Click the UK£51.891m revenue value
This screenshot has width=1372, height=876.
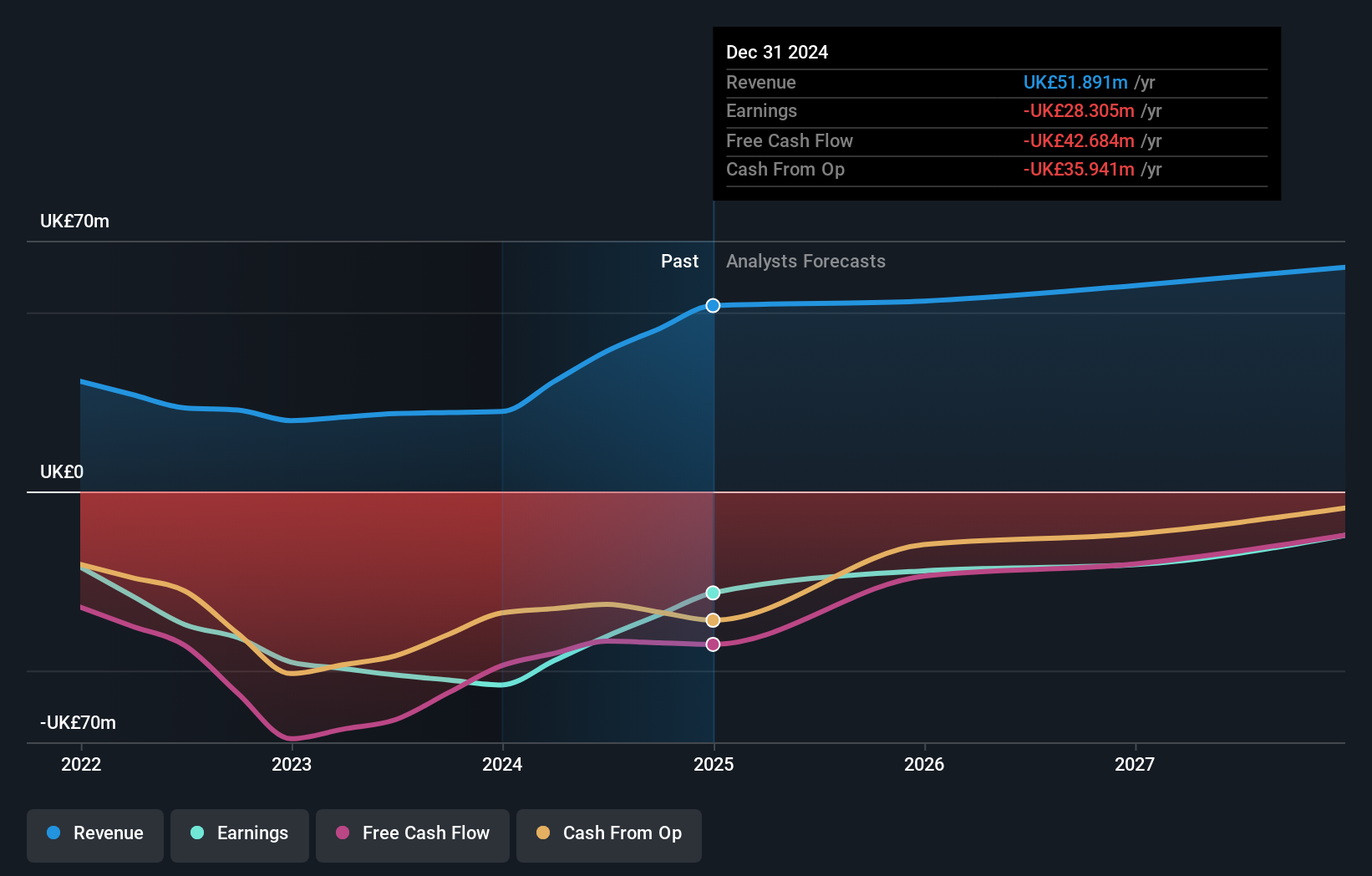[1075, 83]
